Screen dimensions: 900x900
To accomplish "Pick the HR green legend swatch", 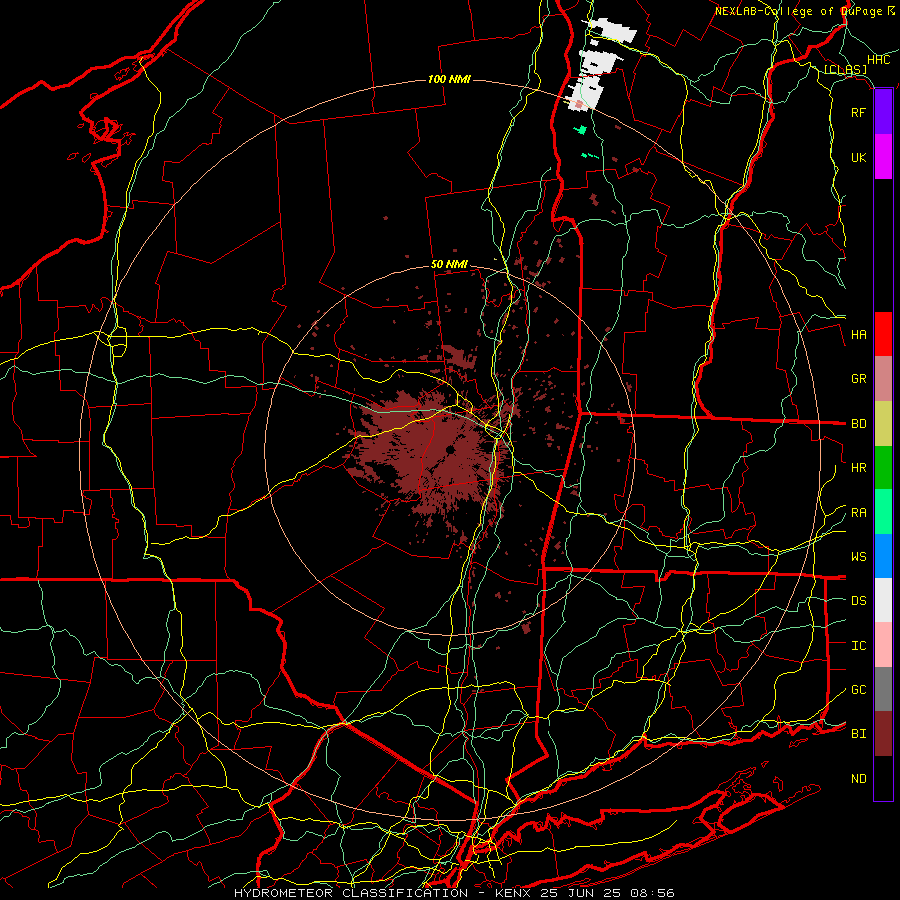I will pos(883,468).
